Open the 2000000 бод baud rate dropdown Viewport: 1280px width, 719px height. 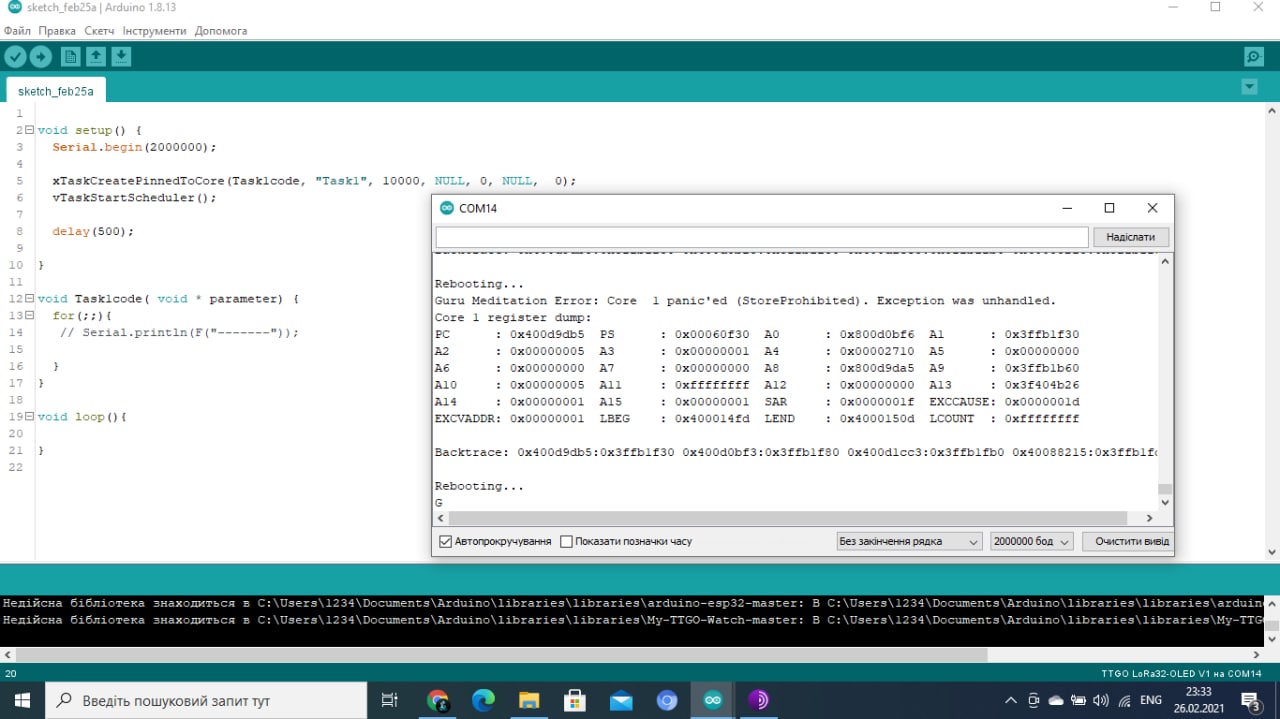point(1032,541)
